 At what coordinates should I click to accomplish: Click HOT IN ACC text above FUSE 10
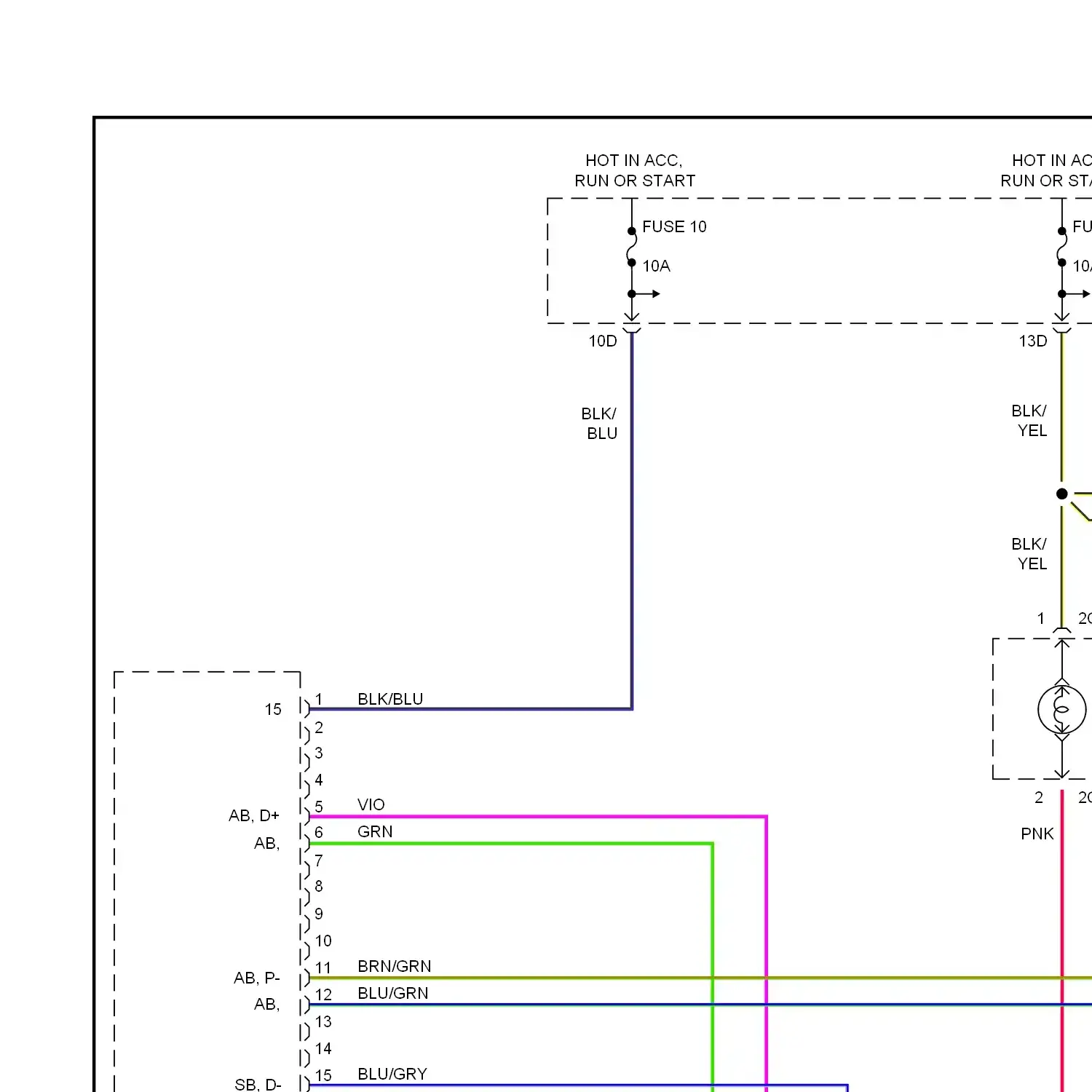coord(634,160)
